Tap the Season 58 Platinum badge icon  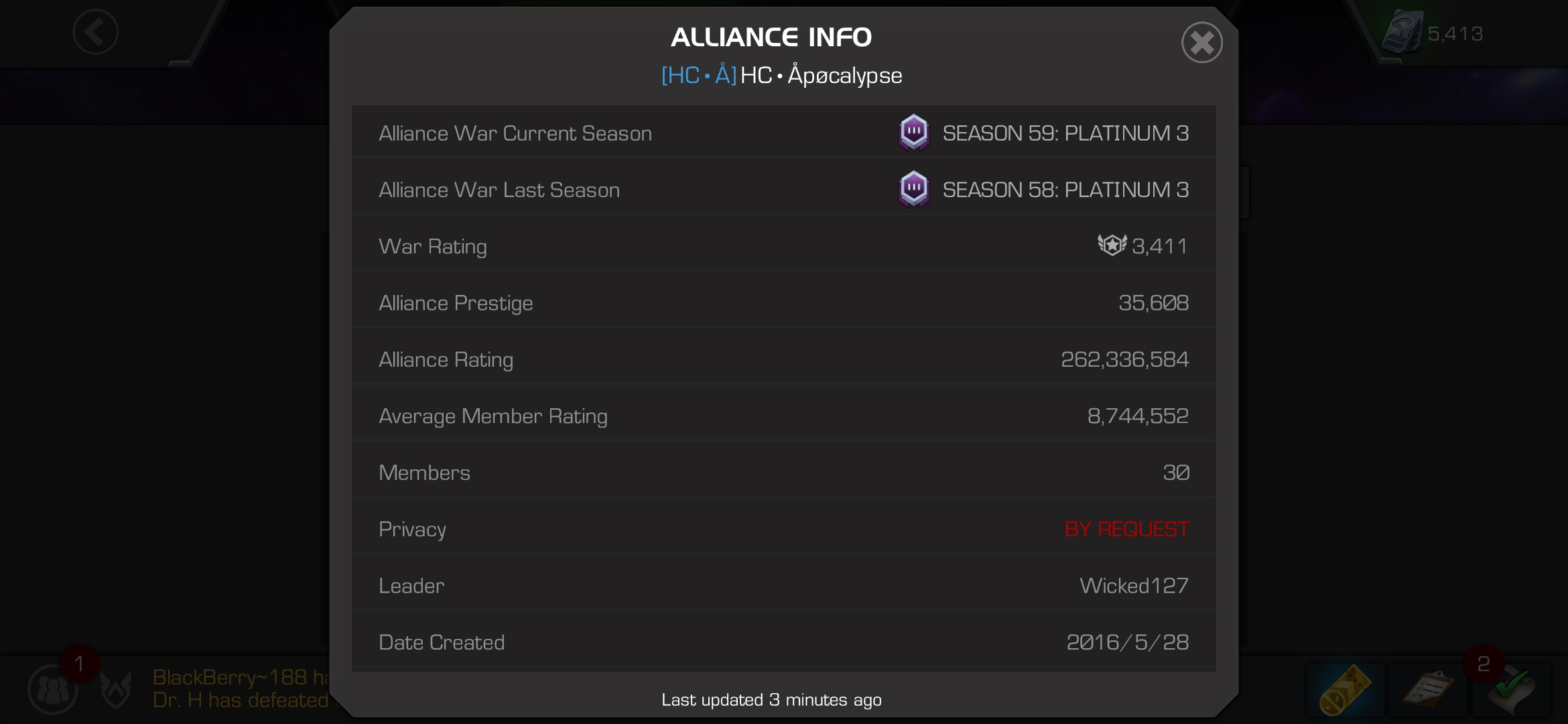tap(913, 189)
